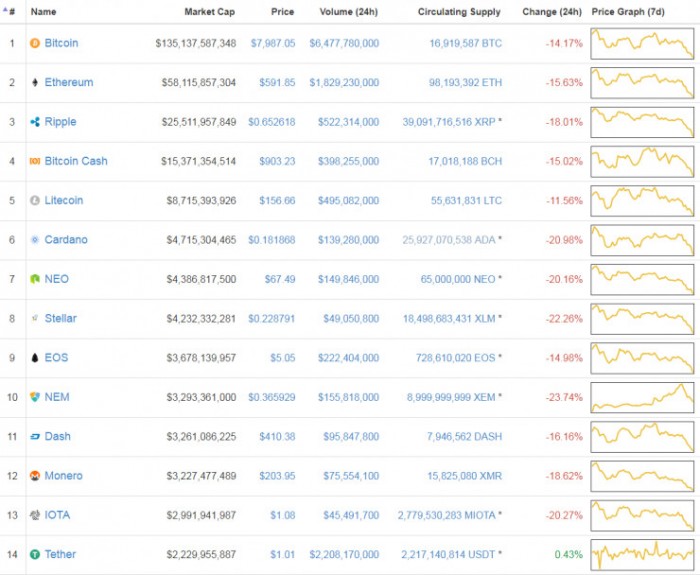Screen dimensions: 700x575
Task: Open the NEO name link
Action: [57, 279]
